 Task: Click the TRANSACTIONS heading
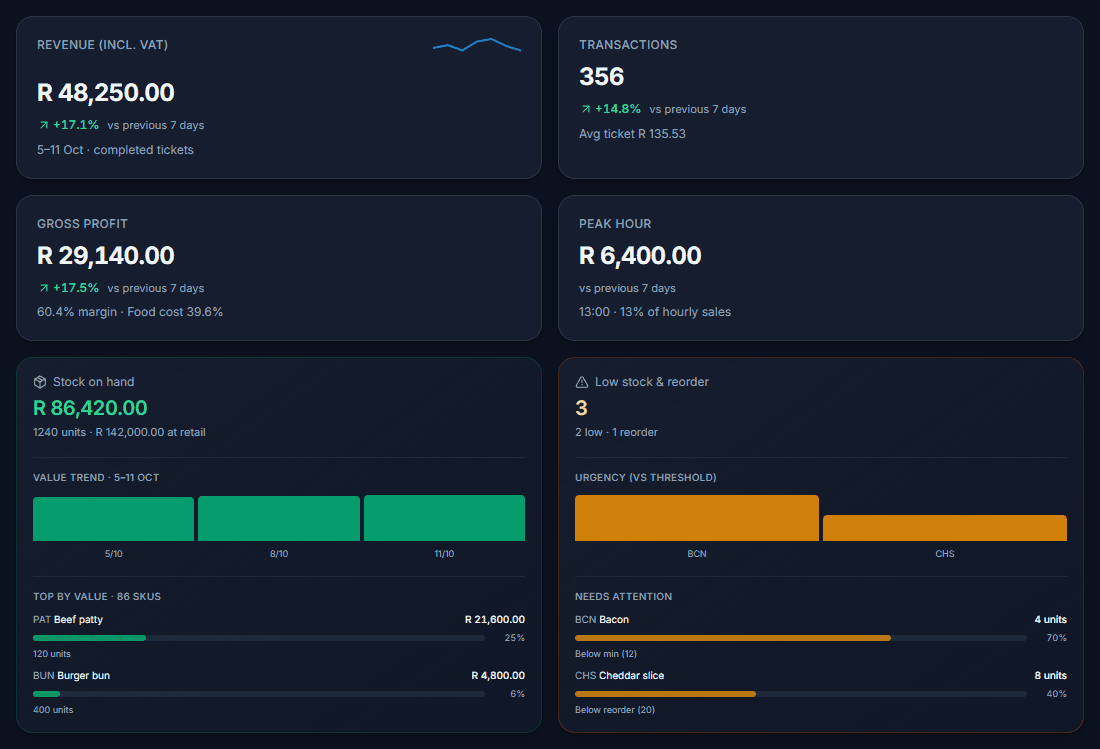[628, 45]
